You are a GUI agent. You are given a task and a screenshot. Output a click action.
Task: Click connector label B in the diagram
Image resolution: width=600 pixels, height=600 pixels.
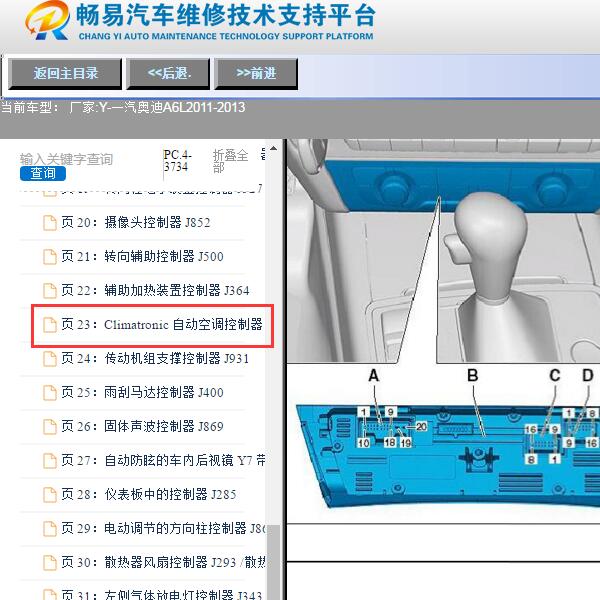tap(473, 375)
